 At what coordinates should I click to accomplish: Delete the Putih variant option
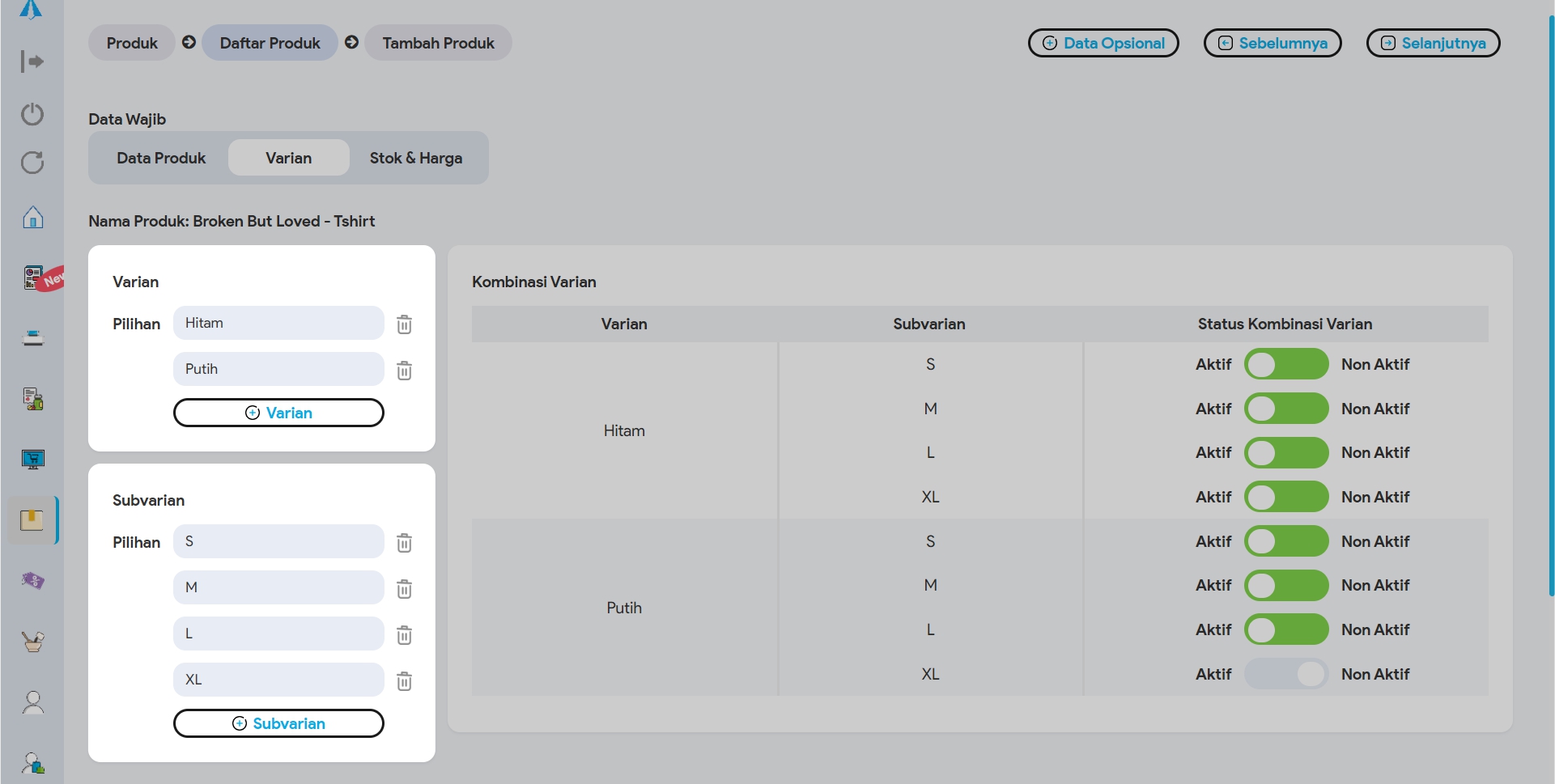pyautogui.click(x=404, y=371)
